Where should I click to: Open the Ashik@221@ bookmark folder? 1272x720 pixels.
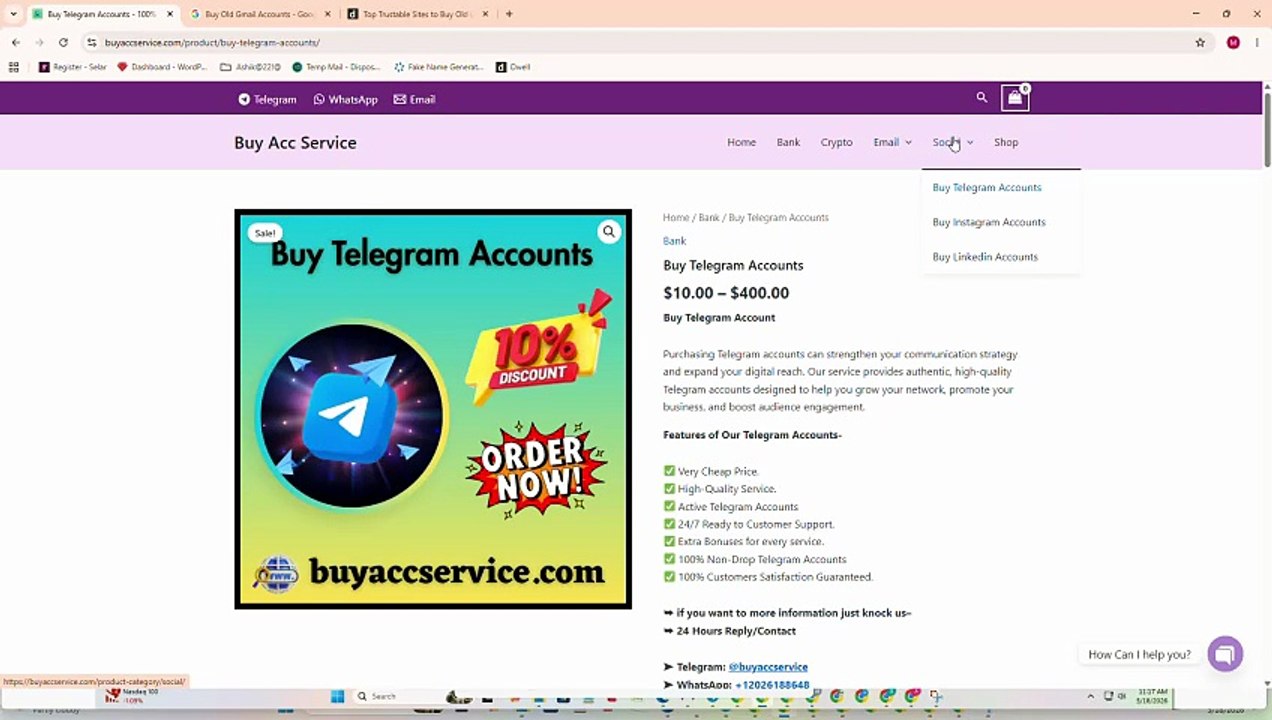pyautogui.click(x=253, y=67)
